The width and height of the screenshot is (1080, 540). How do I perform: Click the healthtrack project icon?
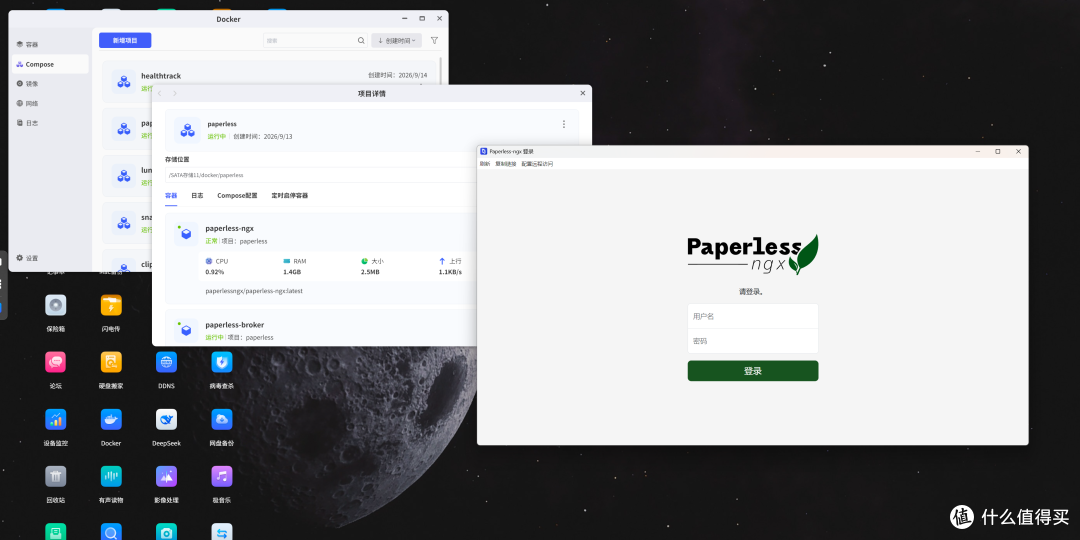[124, 81]
